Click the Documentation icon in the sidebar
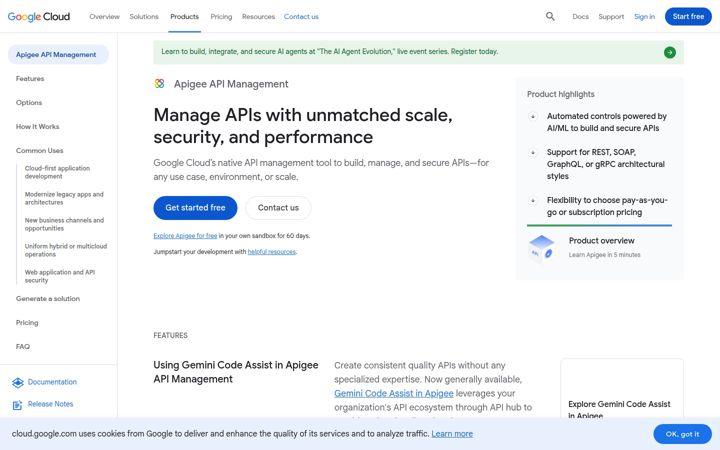 (x=17, y=382)
